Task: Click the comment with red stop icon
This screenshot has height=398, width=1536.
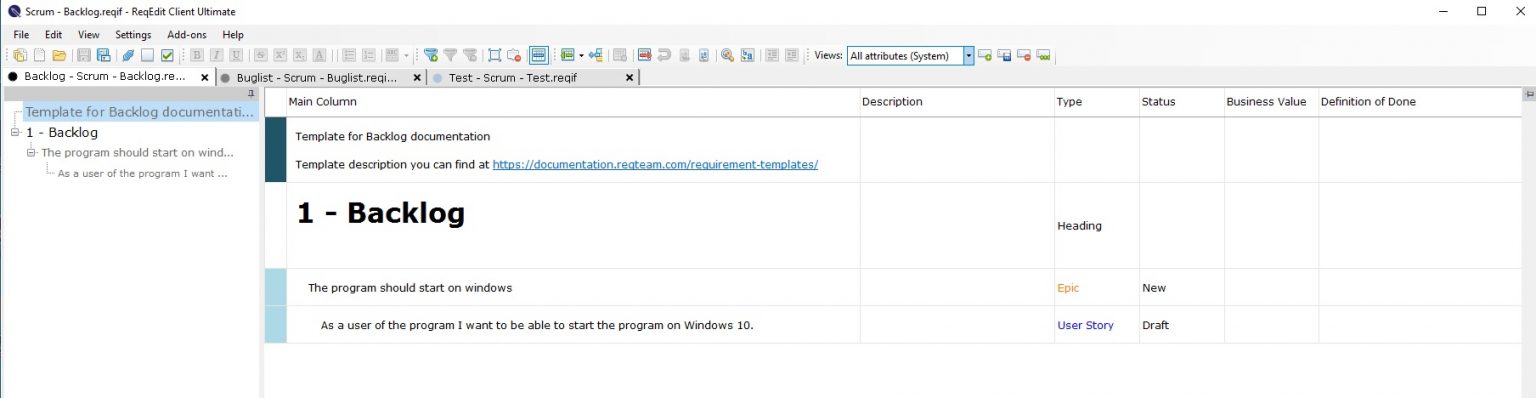Action: coord(514,55)
